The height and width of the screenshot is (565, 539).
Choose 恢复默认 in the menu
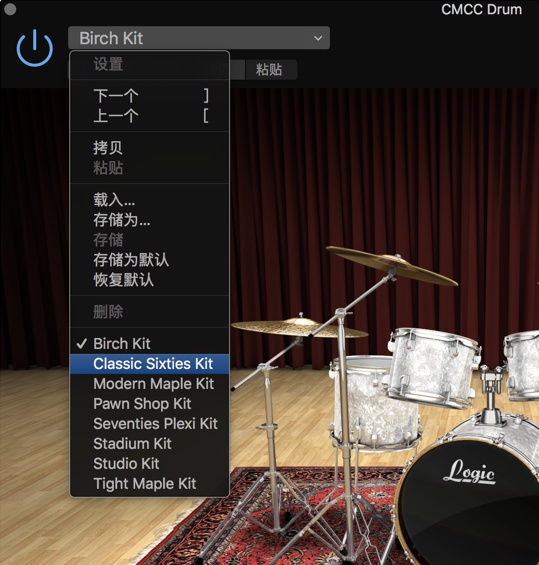pyautogui.click(x=150, y=280)
